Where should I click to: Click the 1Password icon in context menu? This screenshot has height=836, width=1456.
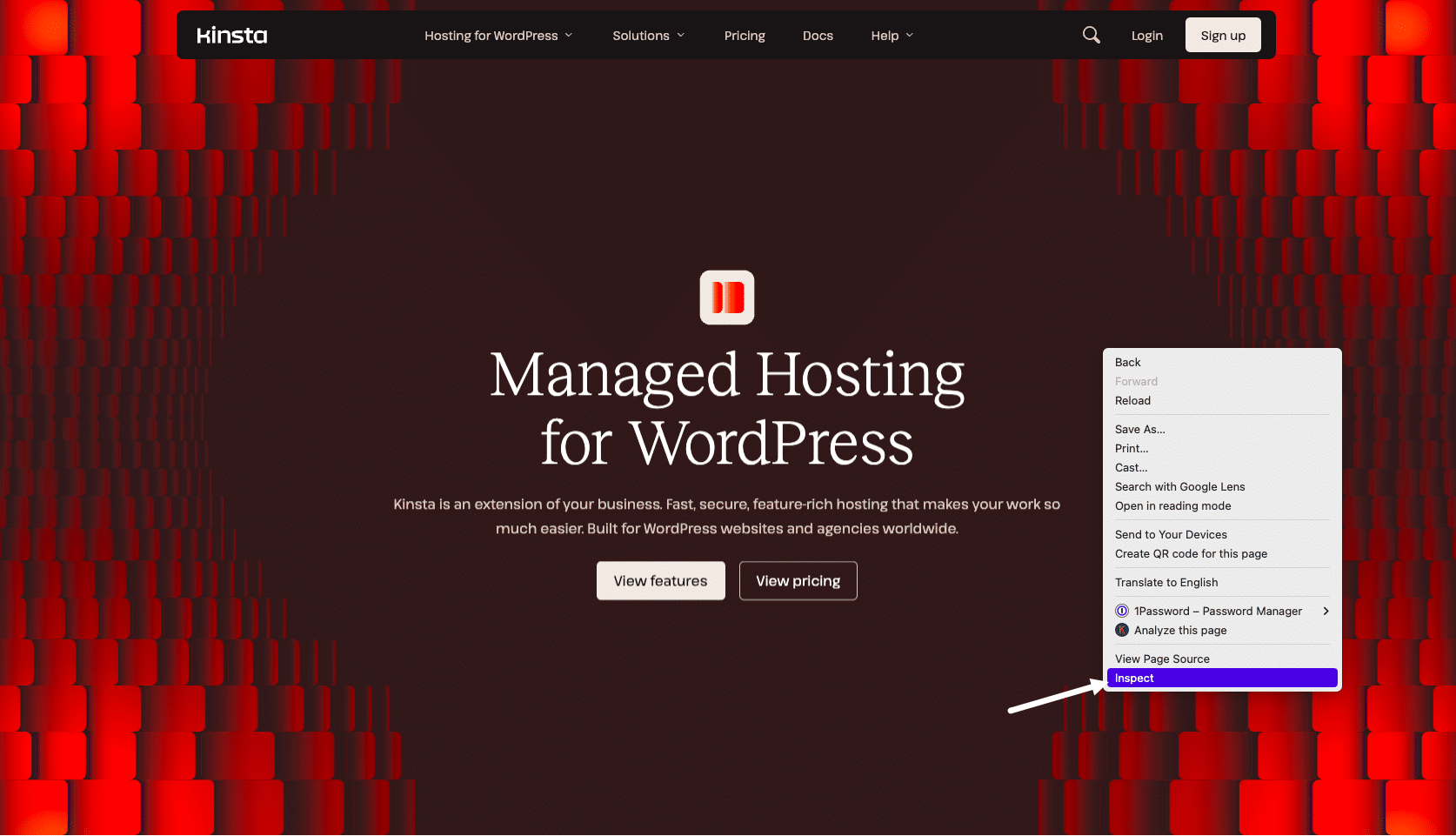point(1122,611)
